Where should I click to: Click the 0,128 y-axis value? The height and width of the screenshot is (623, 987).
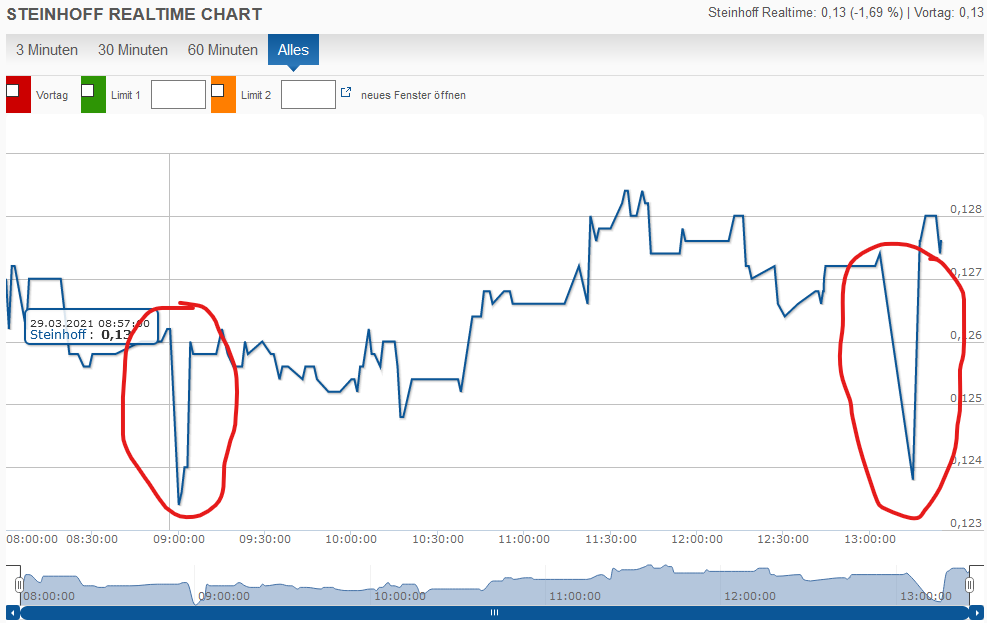pyautogui.click(x=966, y=210)
